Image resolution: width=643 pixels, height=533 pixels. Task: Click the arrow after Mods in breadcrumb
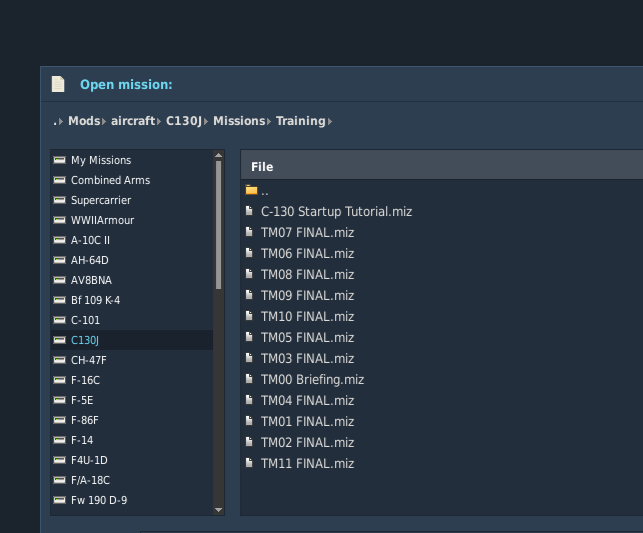coord(104,121)
